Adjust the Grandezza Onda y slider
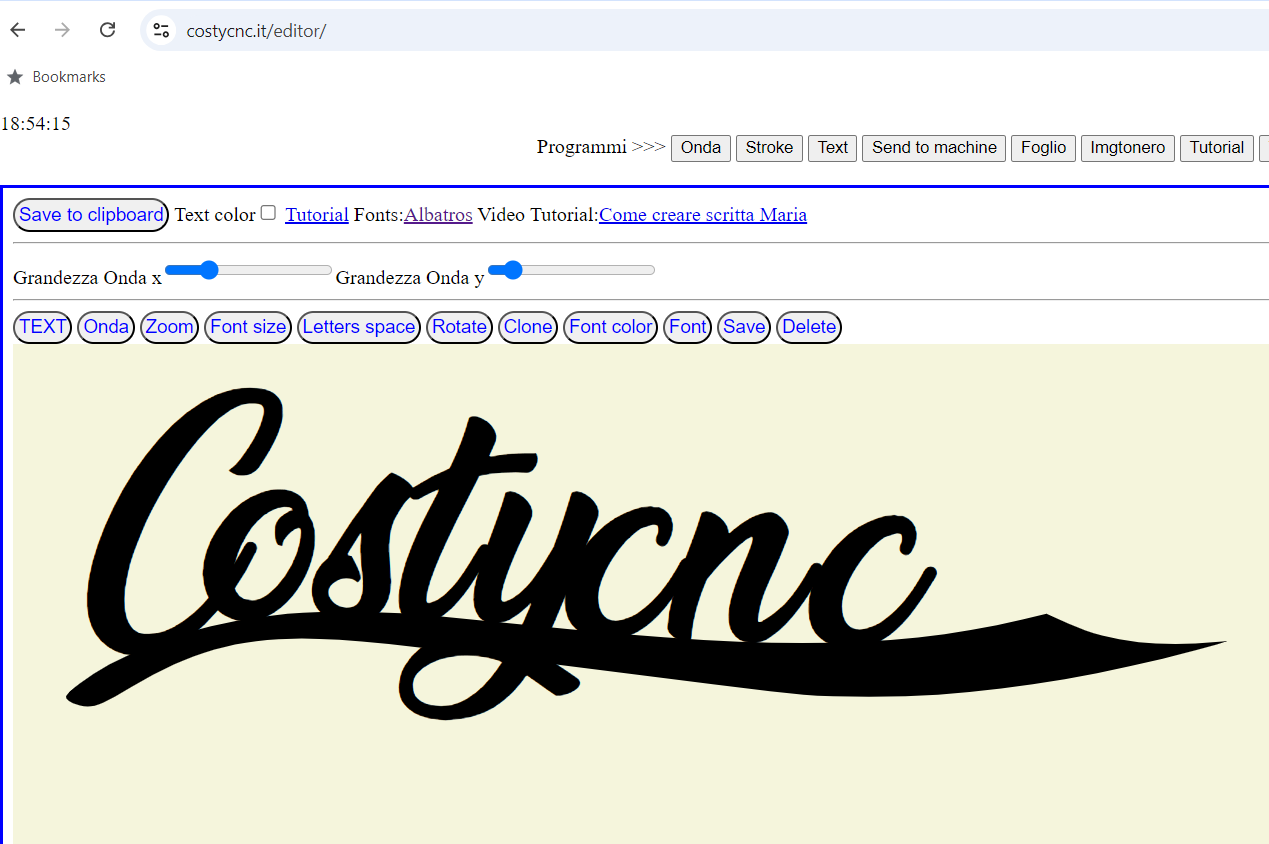 (x=571, y=270)
